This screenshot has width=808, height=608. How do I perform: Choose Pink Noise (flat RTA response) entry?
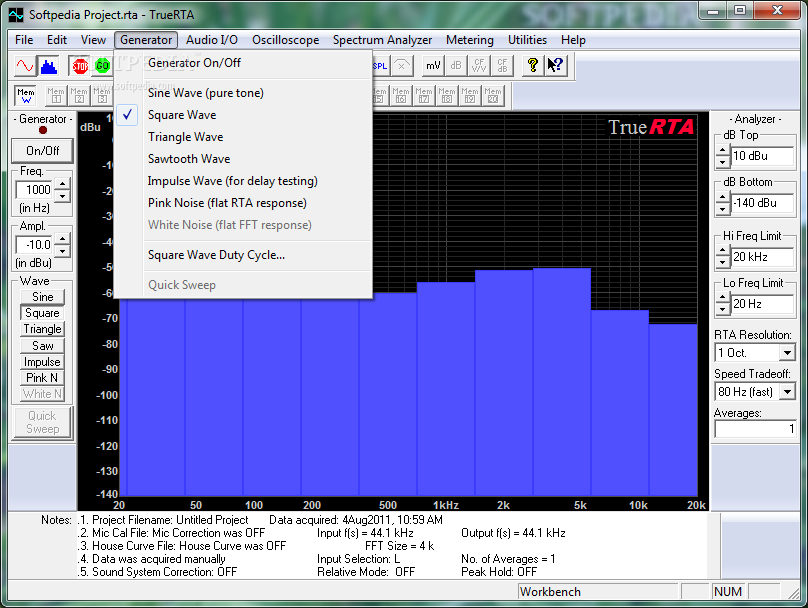pos(243,203)
